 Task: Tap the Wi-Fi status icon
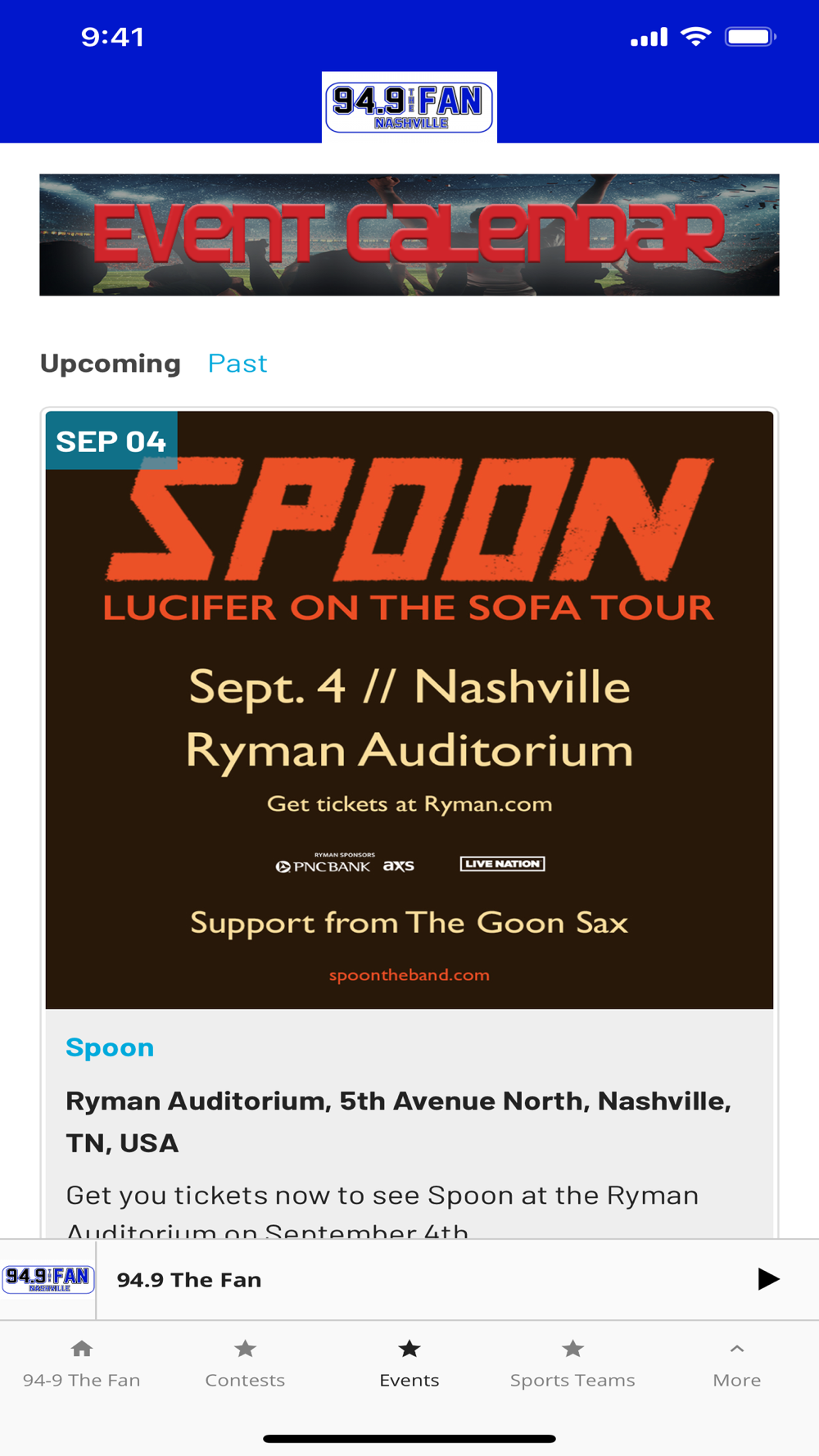[x=696, y=37]
